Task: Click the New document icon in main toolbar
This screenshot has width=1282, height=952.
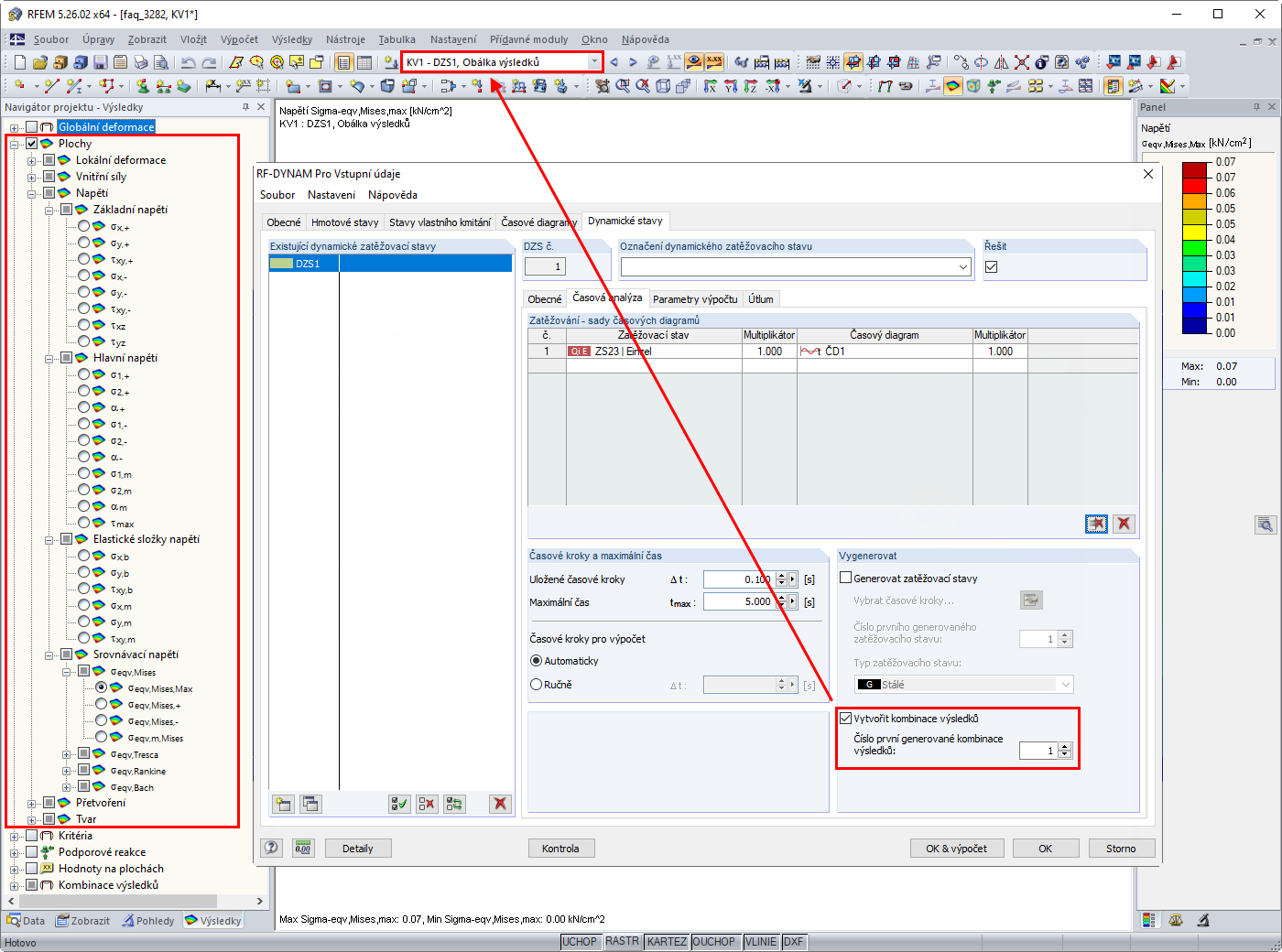Action: (x=20, y=62)
